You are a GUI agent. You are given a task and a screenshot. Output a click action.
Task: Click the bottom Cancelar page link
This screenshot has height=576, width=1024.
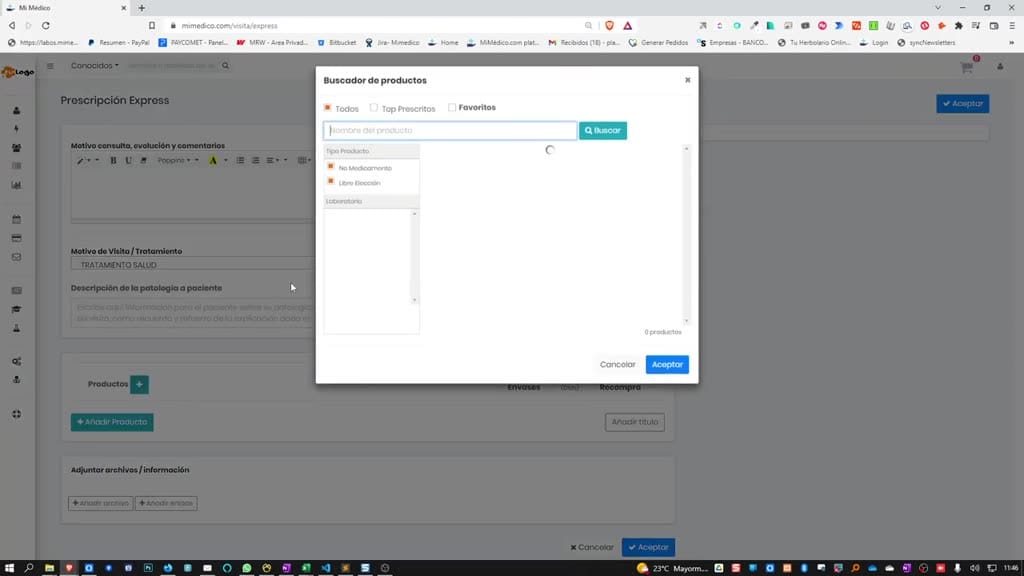(x=592, y=547)
